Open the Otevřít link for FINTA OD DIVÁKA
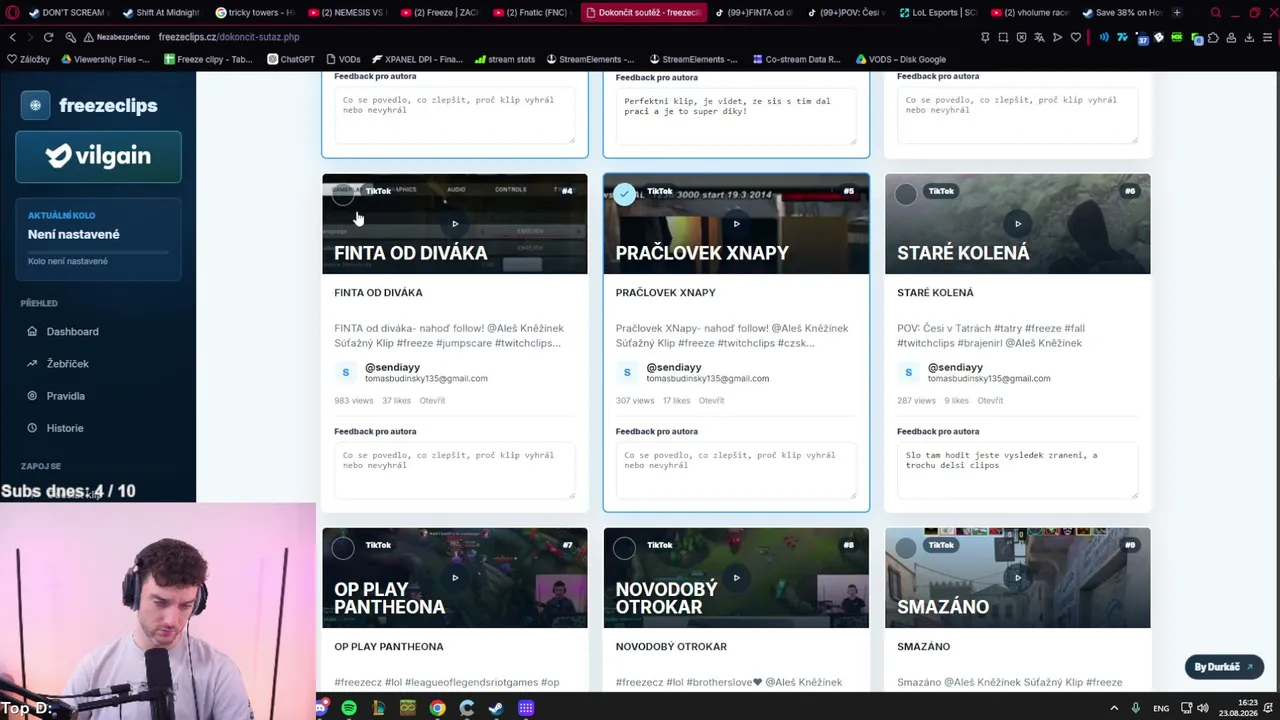 432,401
